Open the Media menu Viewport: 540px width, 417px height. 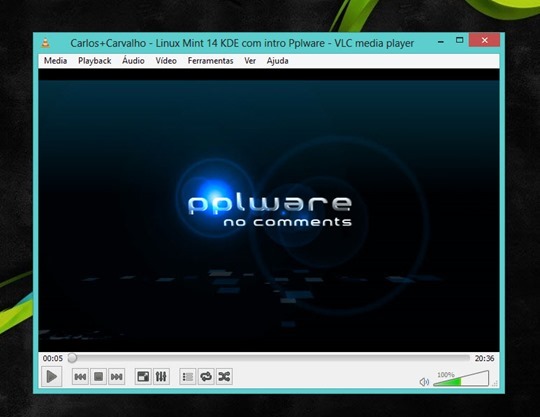tap(55, 61)
